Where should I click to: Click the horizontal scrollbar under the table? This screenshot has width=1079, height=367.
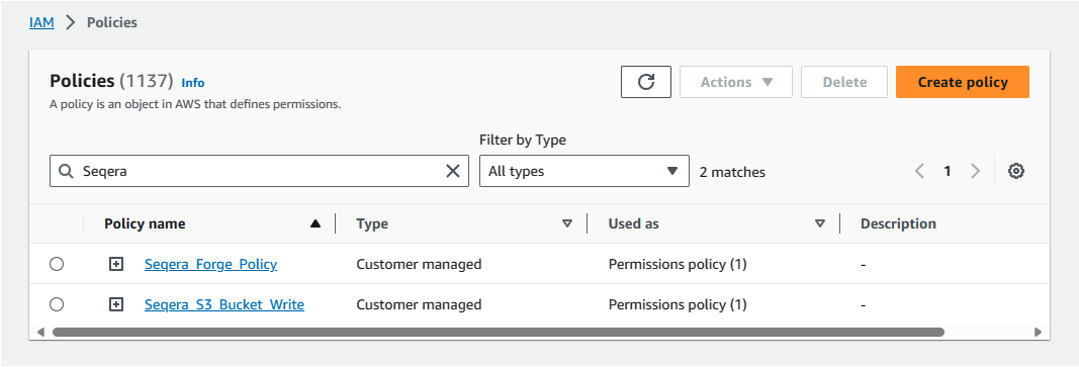(498, 332)
